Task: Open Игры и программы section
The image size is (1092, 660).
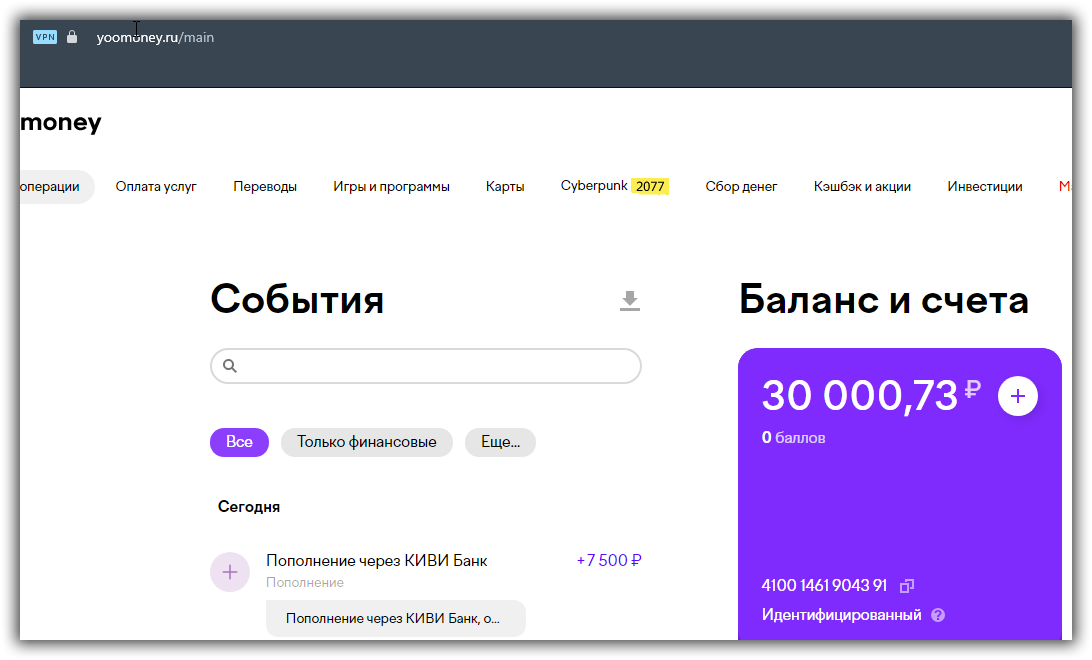Action: click(x=391, y=187)
